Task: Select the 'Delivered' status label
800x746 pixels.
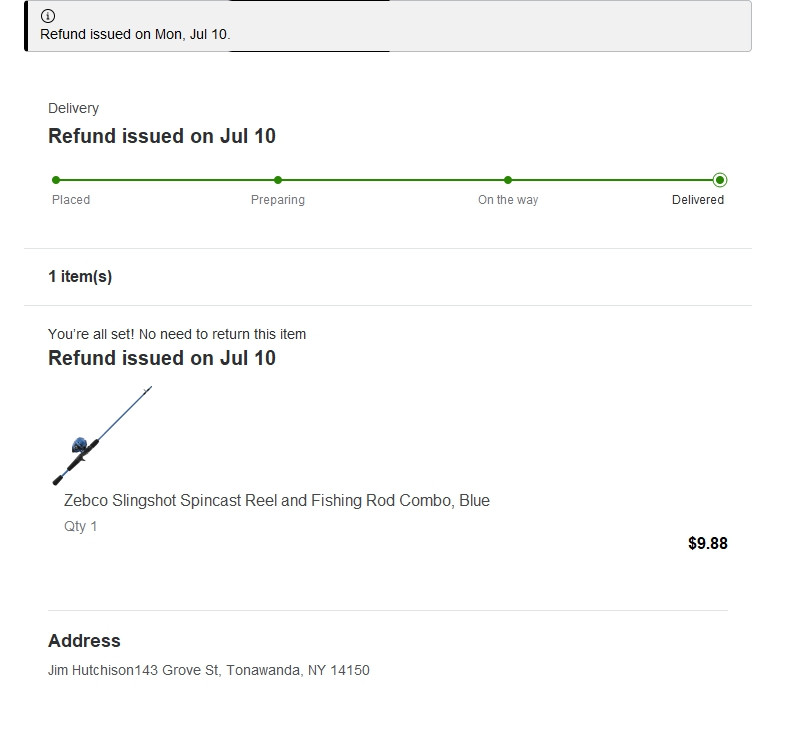Action: (698, 200)
